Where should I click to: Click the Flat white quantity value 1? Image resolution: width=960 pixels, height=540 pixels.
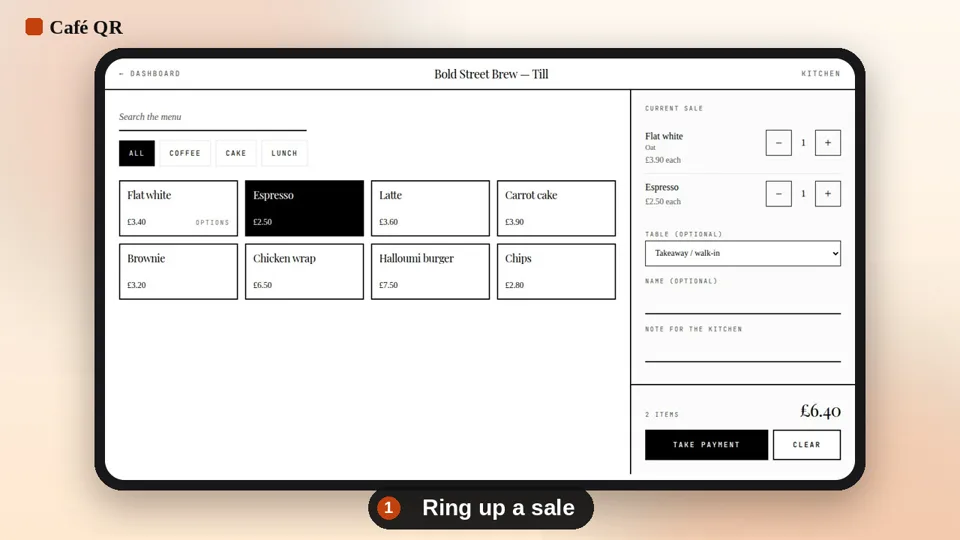(803, 143)
